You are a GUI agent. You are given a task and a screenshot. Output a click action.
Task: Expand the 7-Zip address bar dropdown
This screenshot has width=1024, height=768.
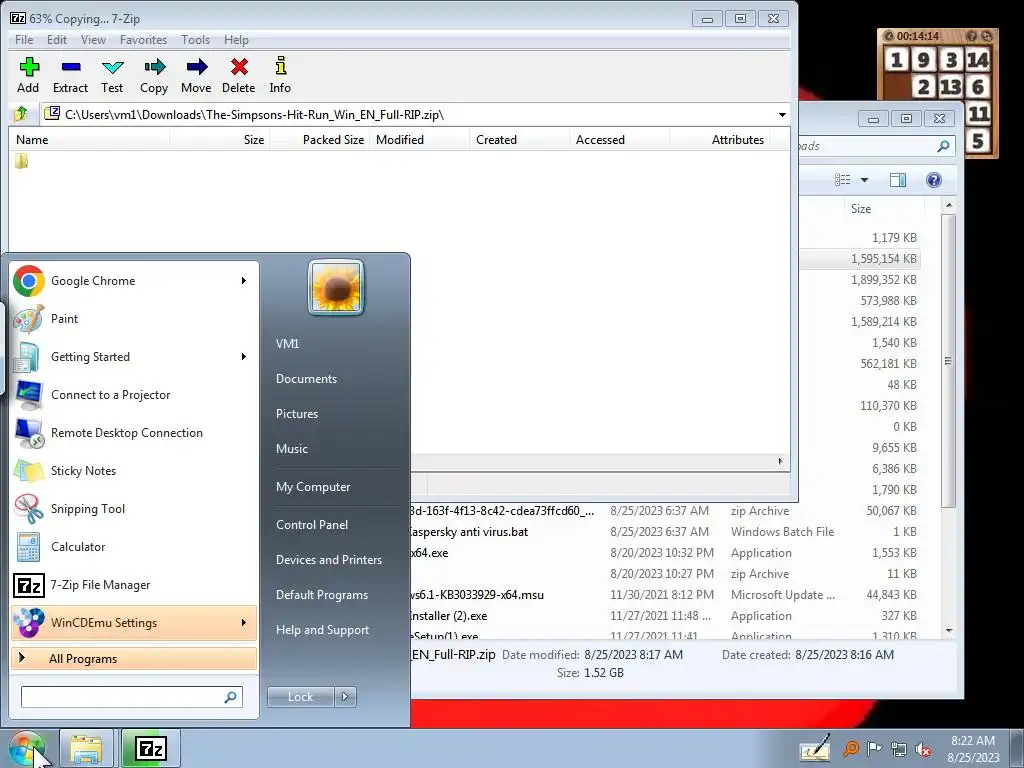tap(782, 115)
